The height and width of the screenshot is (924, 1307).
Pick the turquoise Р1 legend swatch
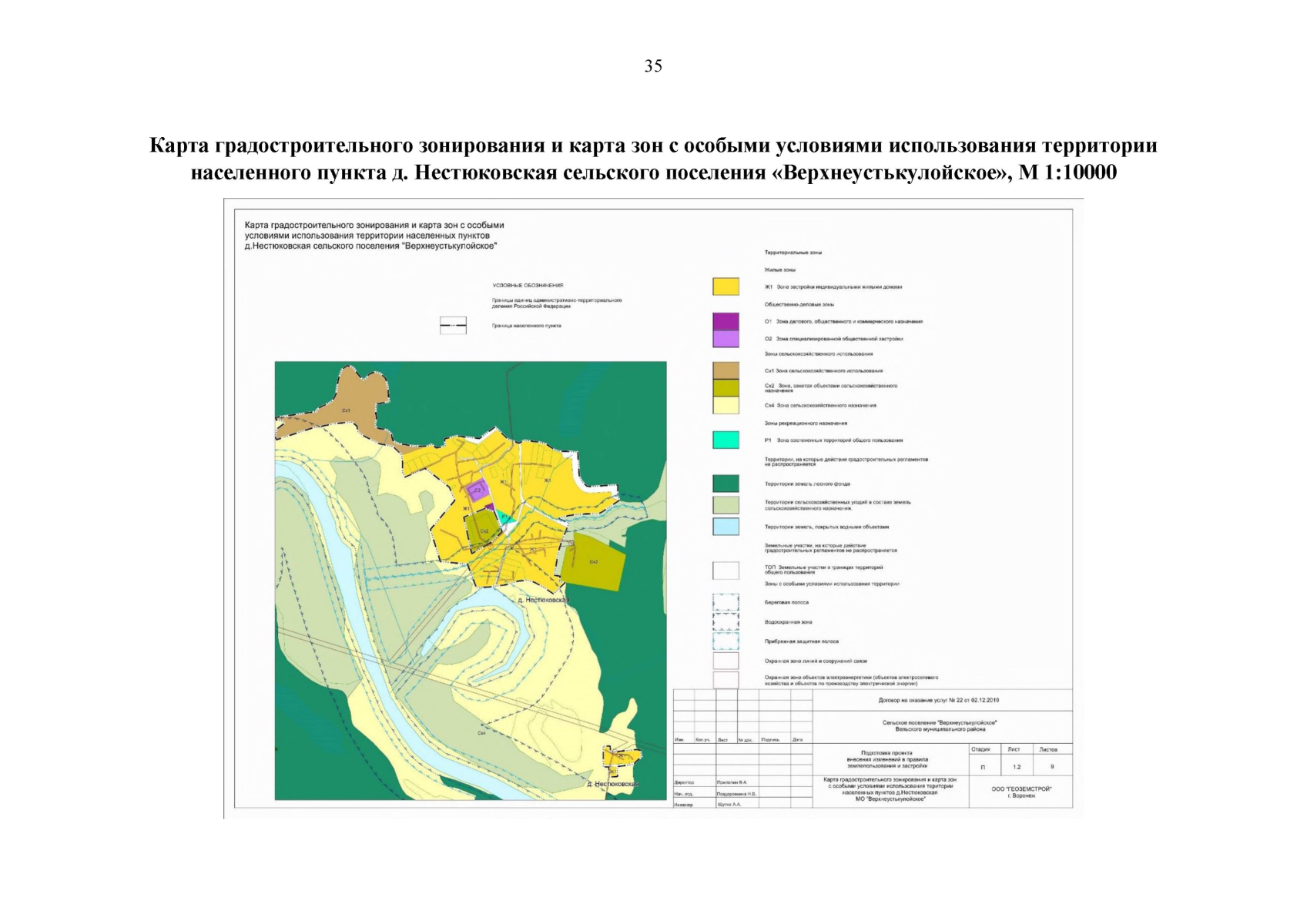(x=726, y=440)
